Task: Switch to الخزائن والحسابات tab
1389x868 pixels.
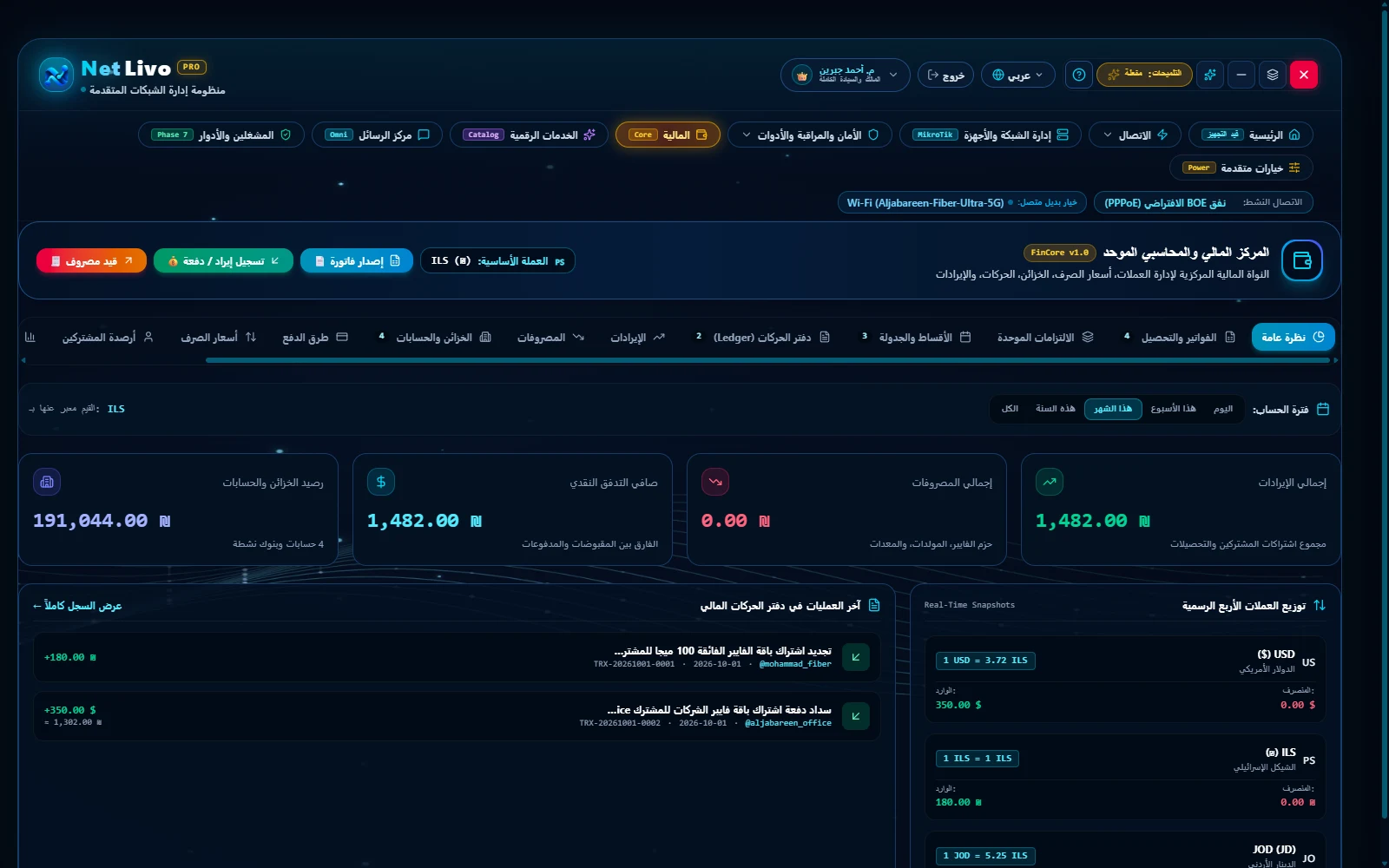Action: pyautogui.click(x=434, y=337)
